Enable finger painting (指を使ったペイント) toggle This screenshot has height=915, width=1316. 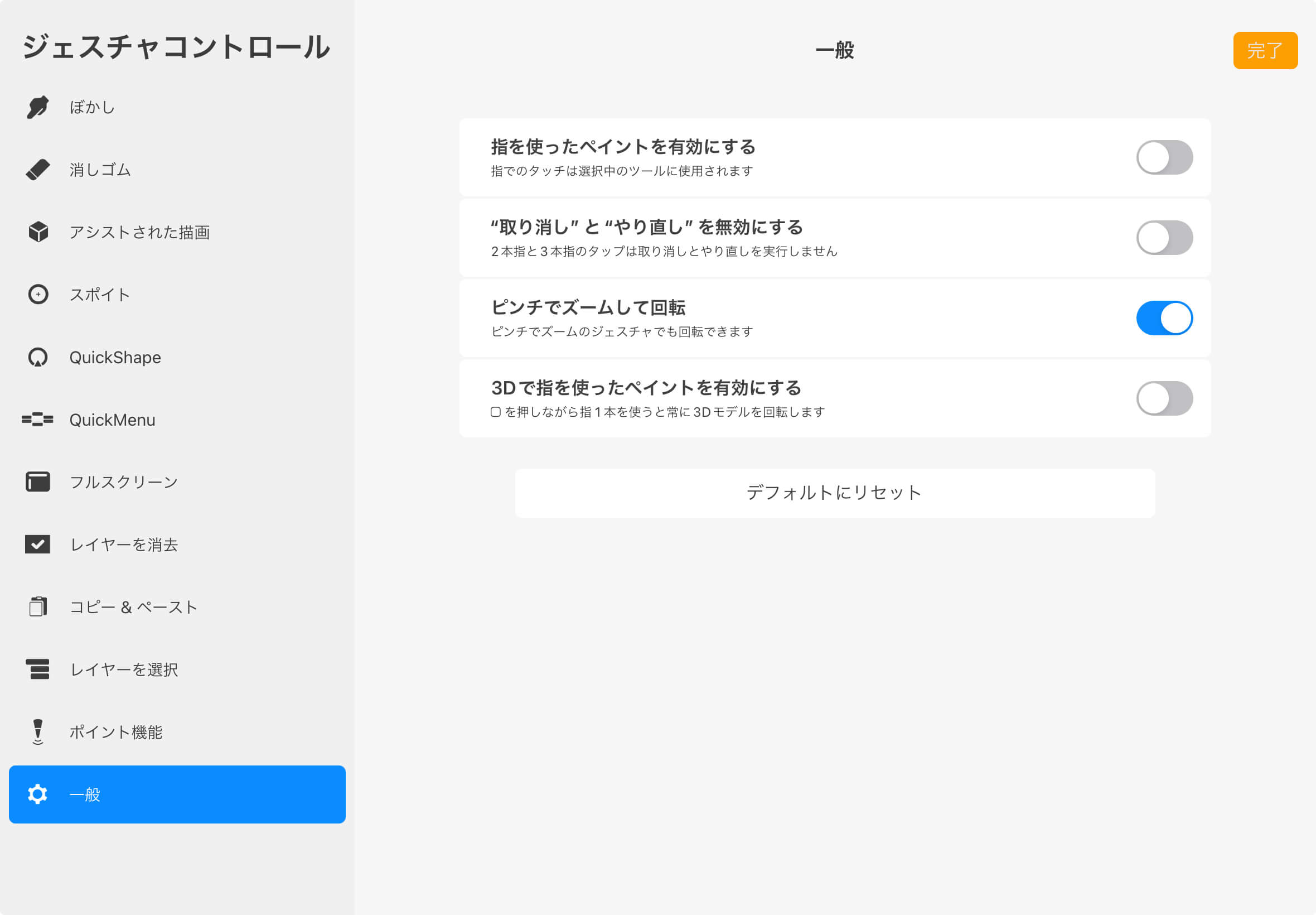[1164, 158]
